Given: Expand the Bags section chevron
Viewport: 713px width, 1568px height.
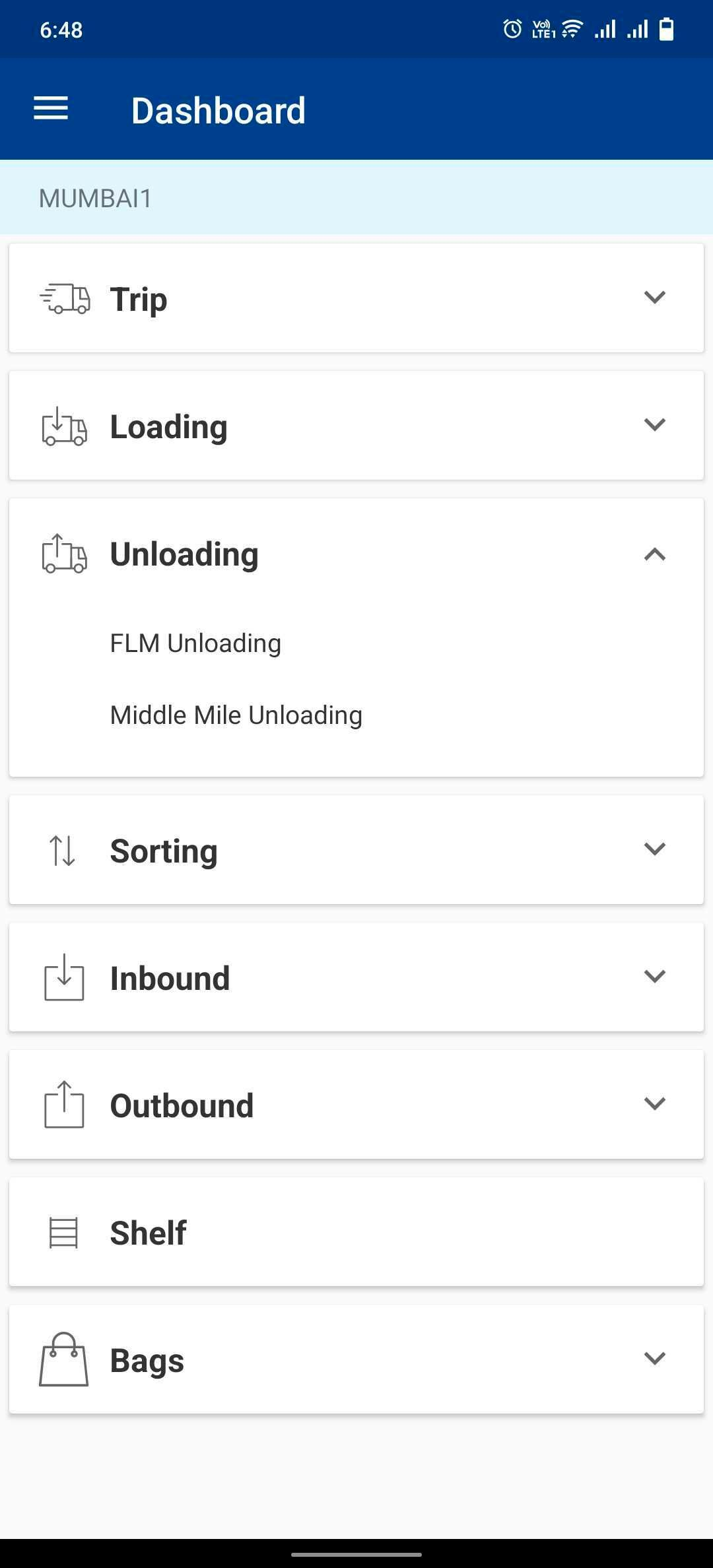Looking at the screenshot, I should pyautogui.click(x=654, y=1358).
